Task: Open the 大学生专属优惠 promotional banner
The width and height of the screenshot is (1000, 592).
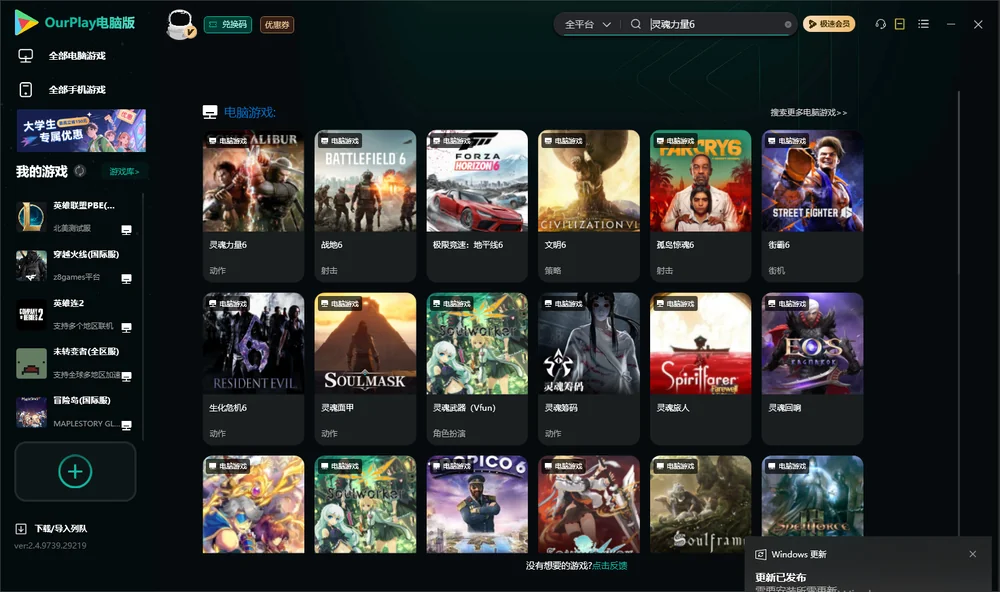Action: (x=81, y=130)
